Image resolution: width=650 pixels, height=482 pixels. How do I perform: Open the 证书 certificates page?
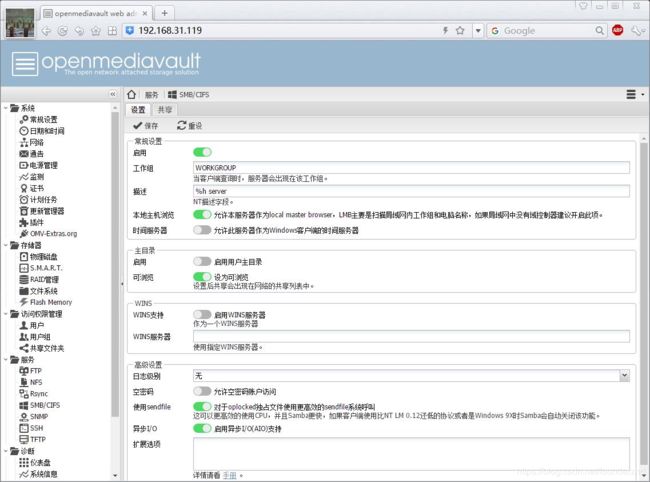32,188
